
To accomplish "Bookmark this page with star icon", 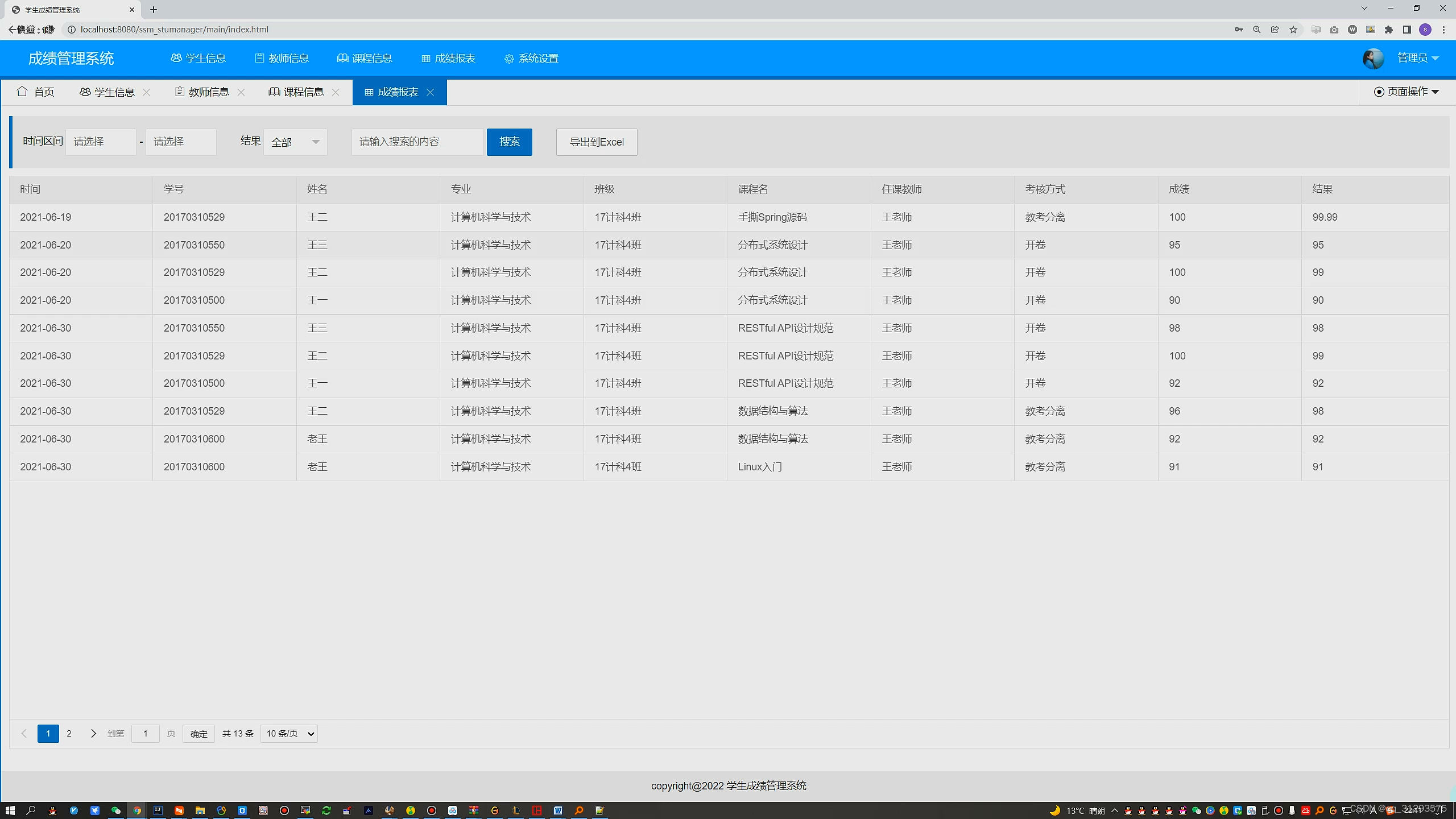I will 1293,30.
